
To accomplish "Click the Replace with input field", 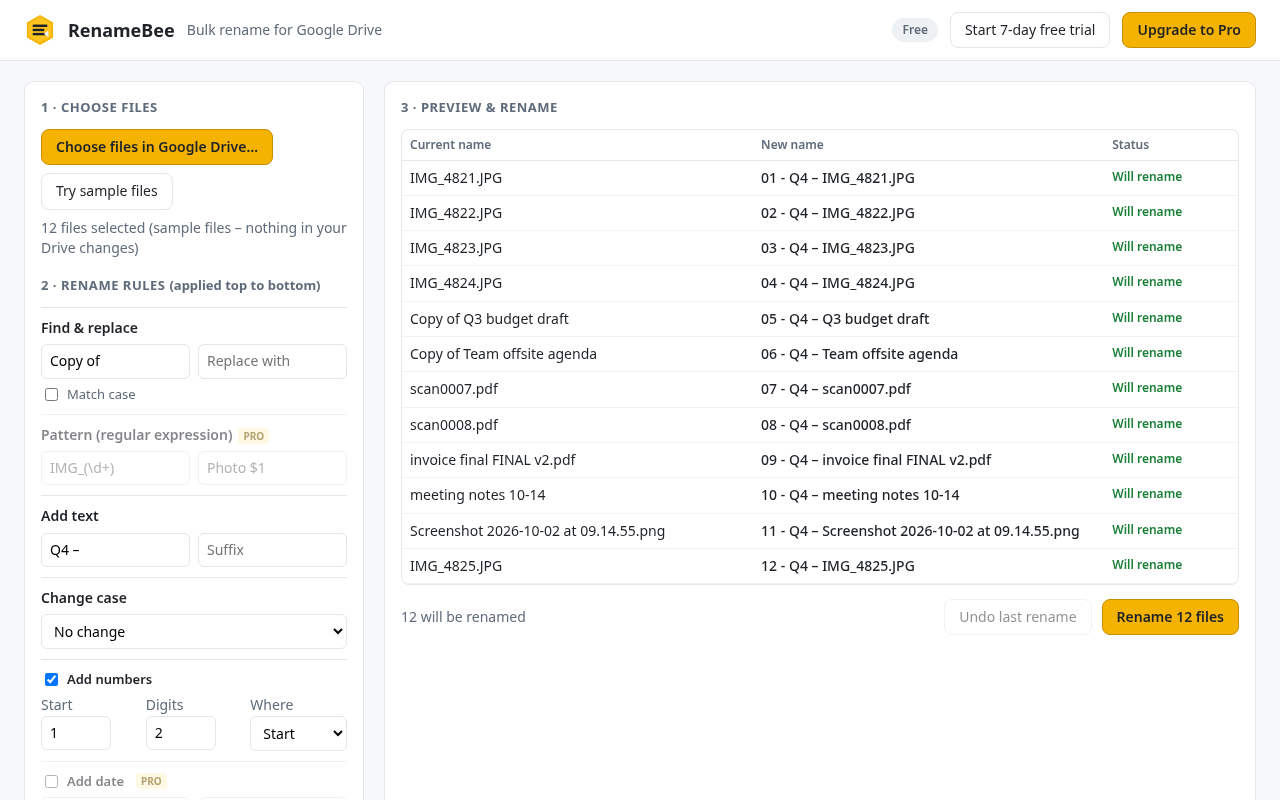I will [272, 361].
